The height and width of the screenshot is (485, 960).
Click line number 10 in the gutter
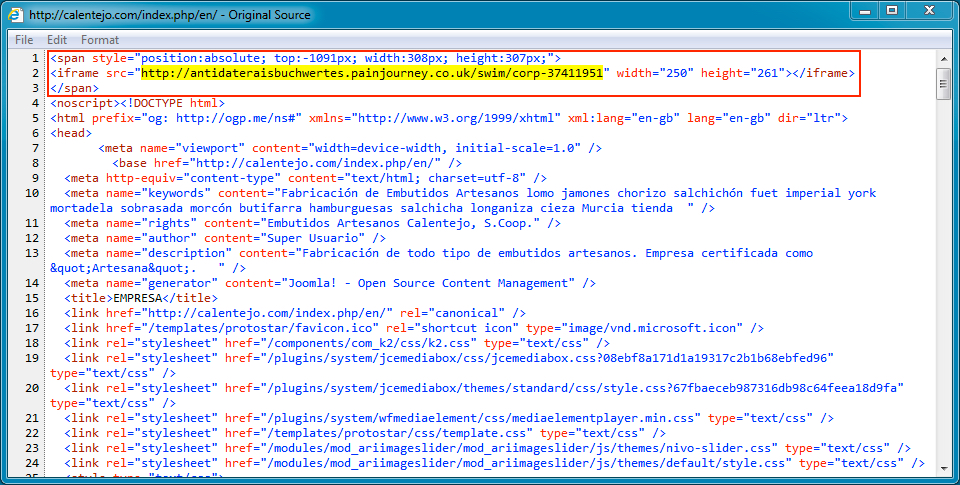tap(30, 193)
